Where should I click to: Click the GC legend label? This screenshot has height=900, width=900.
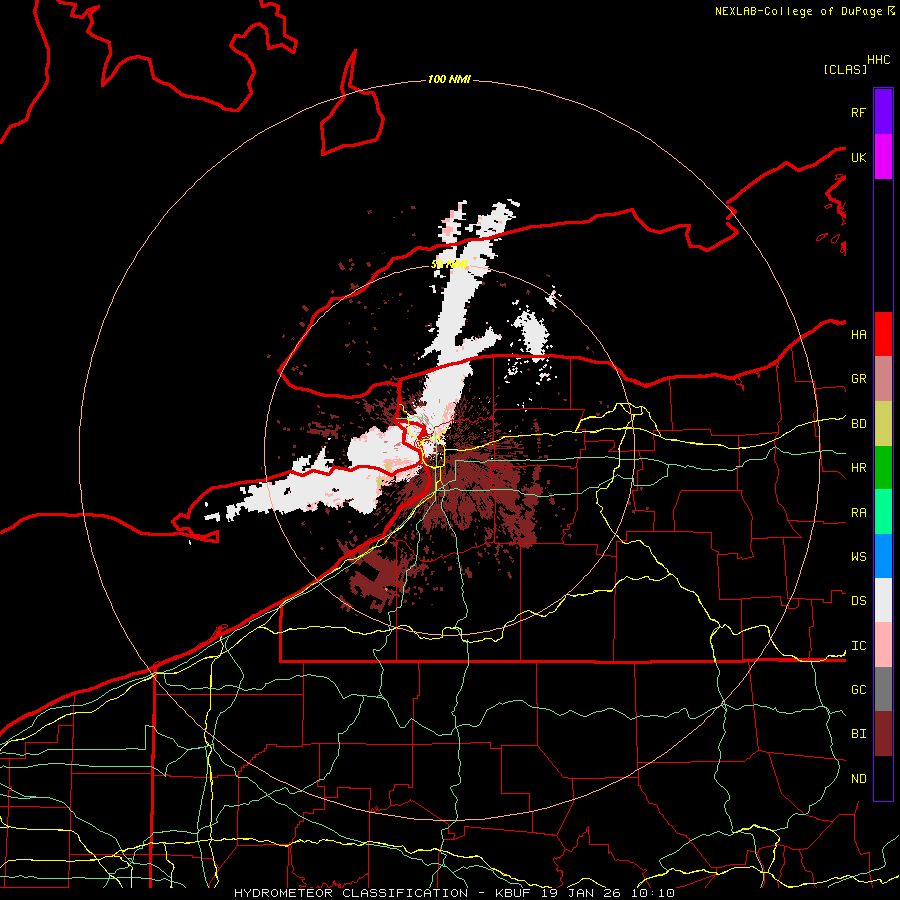(858, 690)
